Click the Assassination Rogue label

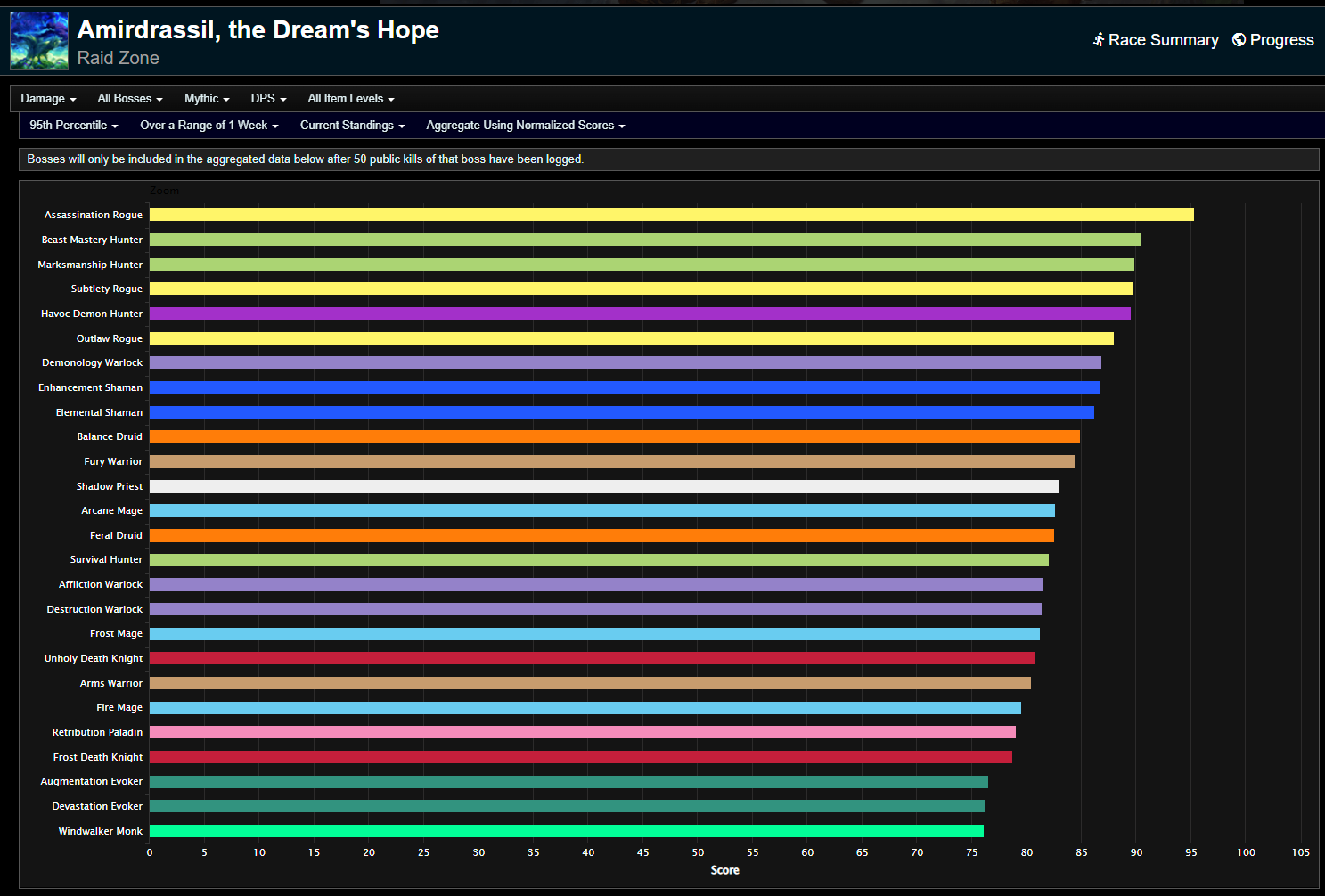[x=94, y=215]
